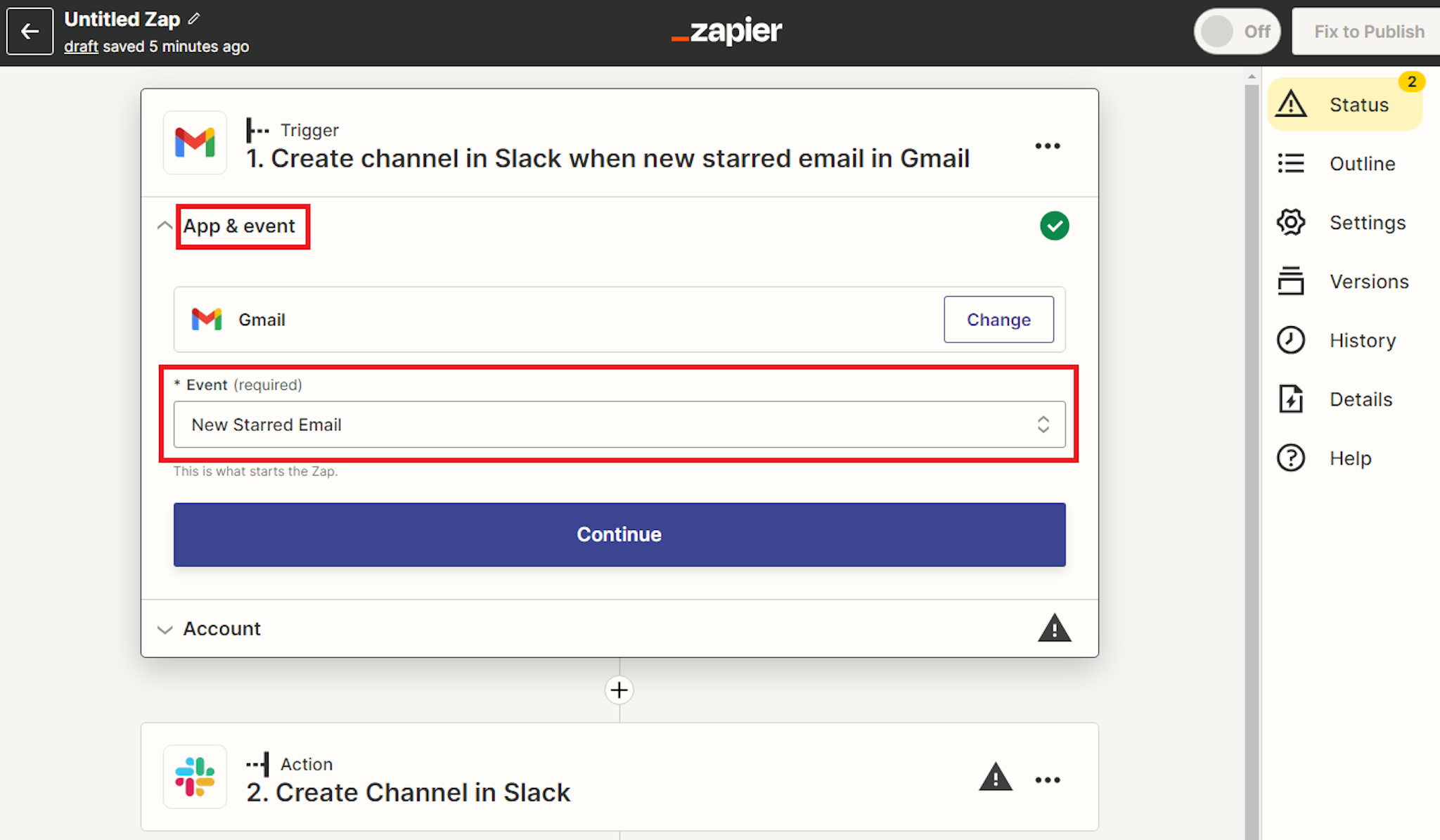The height and width of the screenshot is (840, 1440).
Task: Click the Gmail icon in trigger header
Action: coord(195,143)
